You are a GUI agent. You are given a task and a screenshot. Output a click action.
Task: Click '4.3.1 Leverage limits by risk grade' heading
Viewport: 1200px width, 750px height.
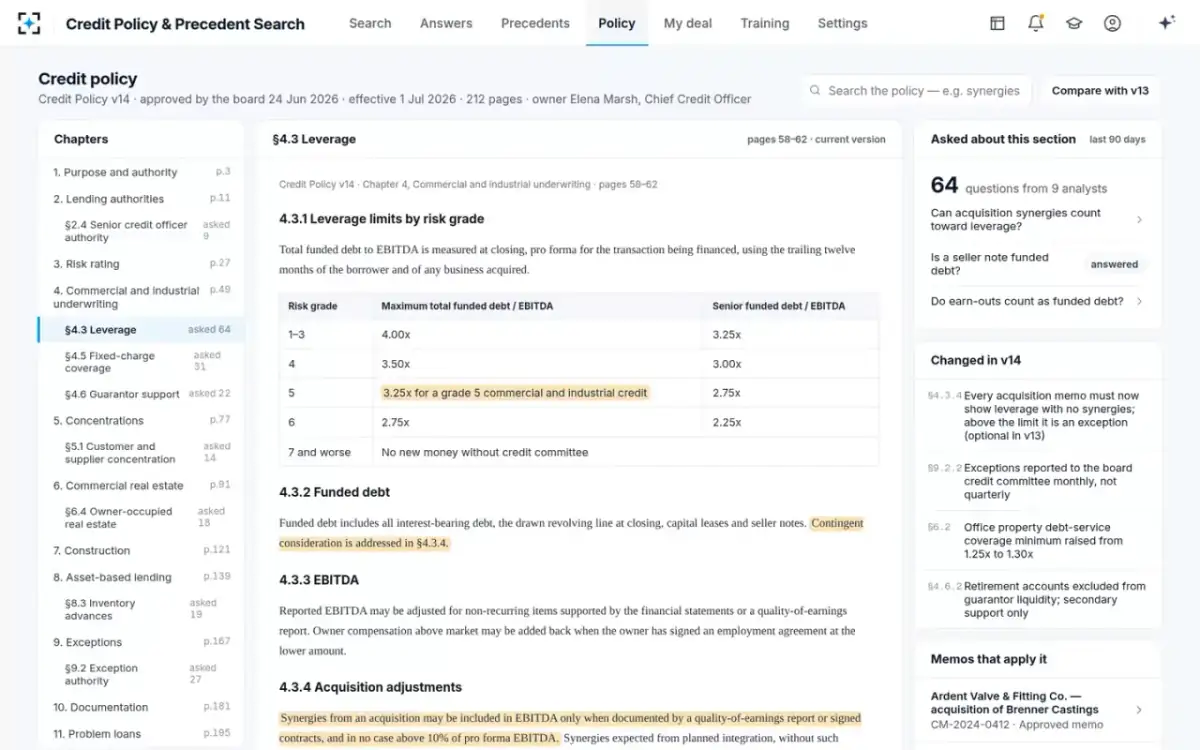pyautogui.click(x=382, y=219)
